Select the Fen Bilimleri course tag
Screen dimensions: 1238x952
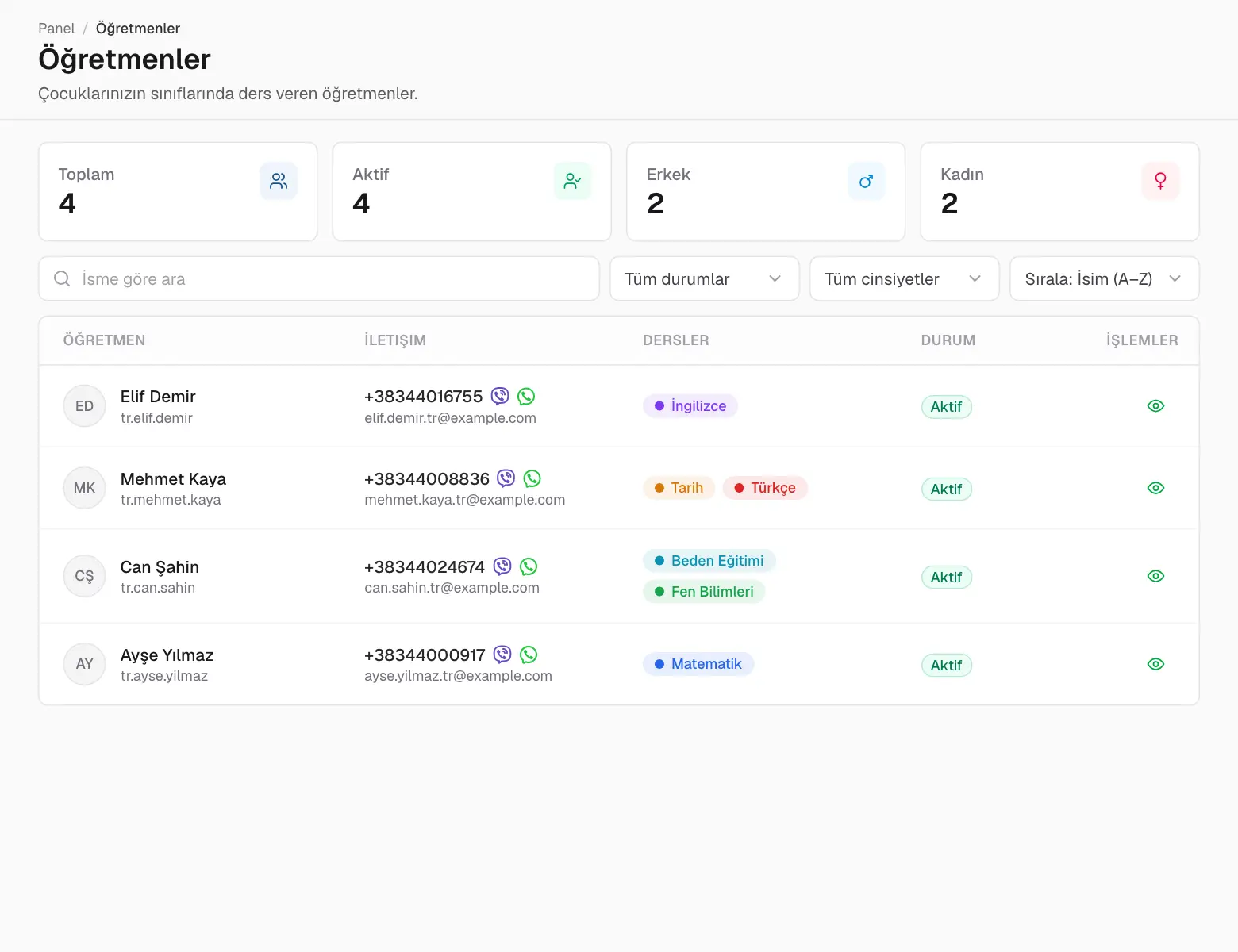point(704,592)
